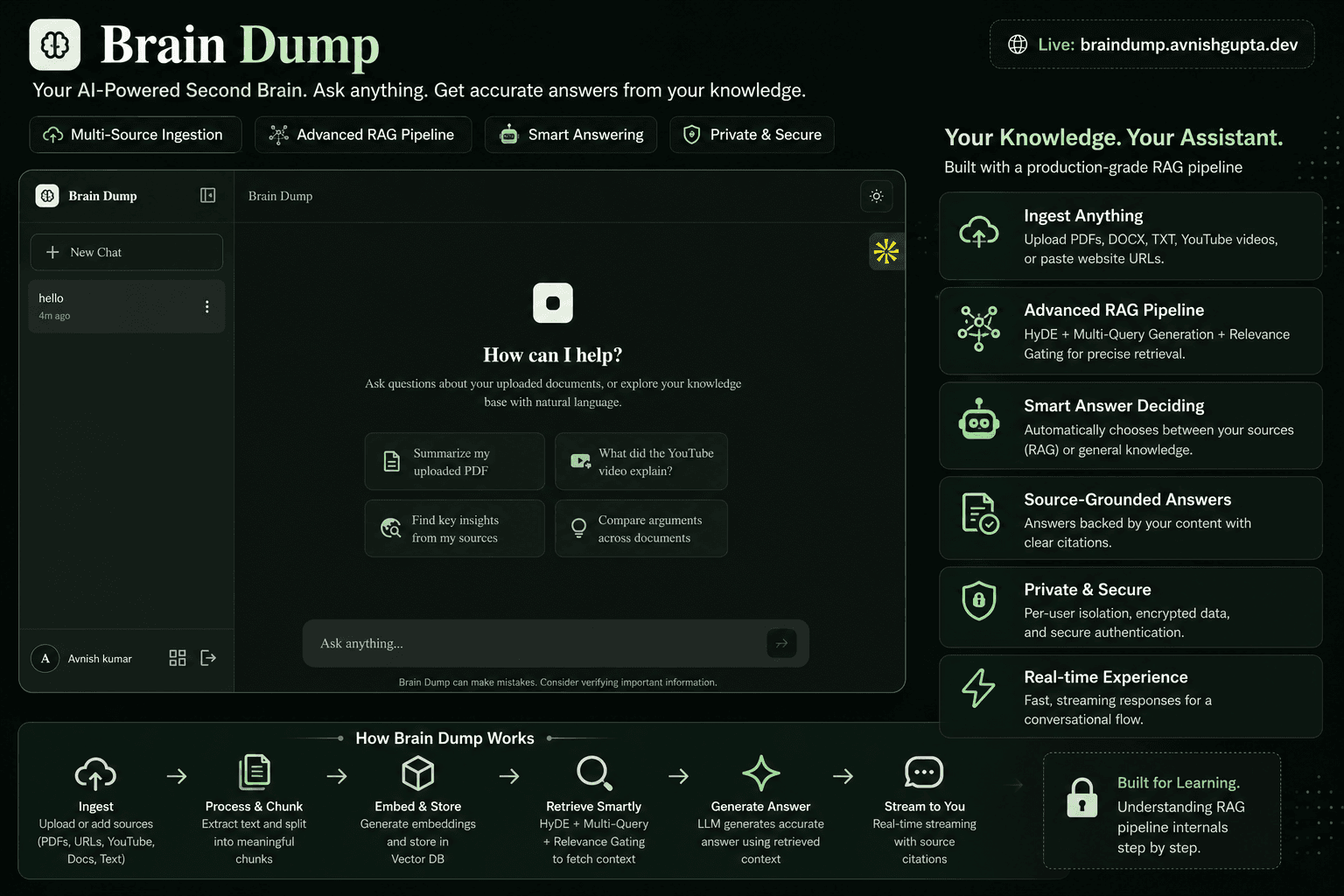The height and width of the screenshot is (896, 1344).
Task: Click the Ingest Anything cloud icon
Action: tap(978, 233)
